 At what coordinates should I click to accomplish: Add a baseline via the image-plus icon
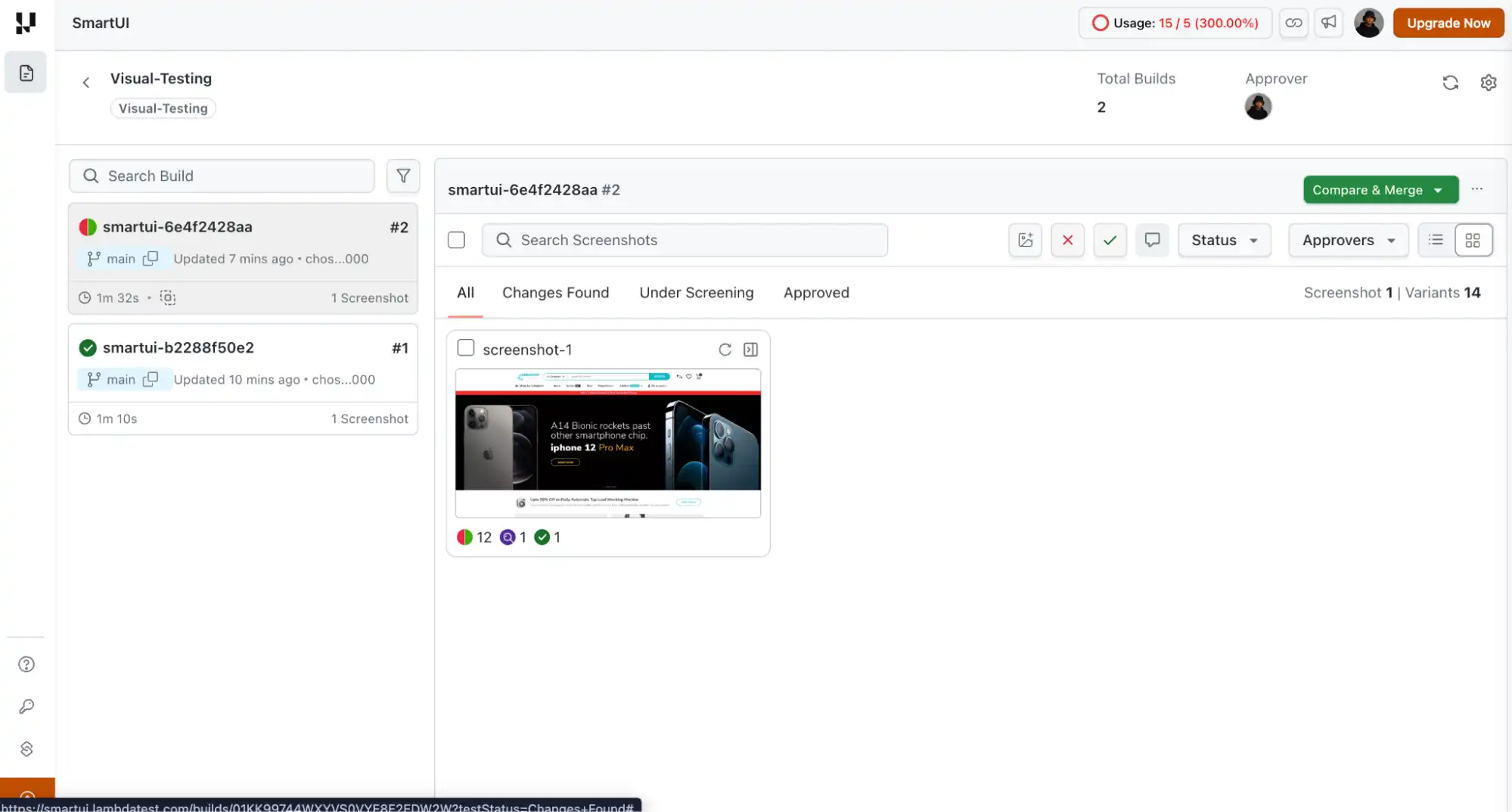point(1025,240)
